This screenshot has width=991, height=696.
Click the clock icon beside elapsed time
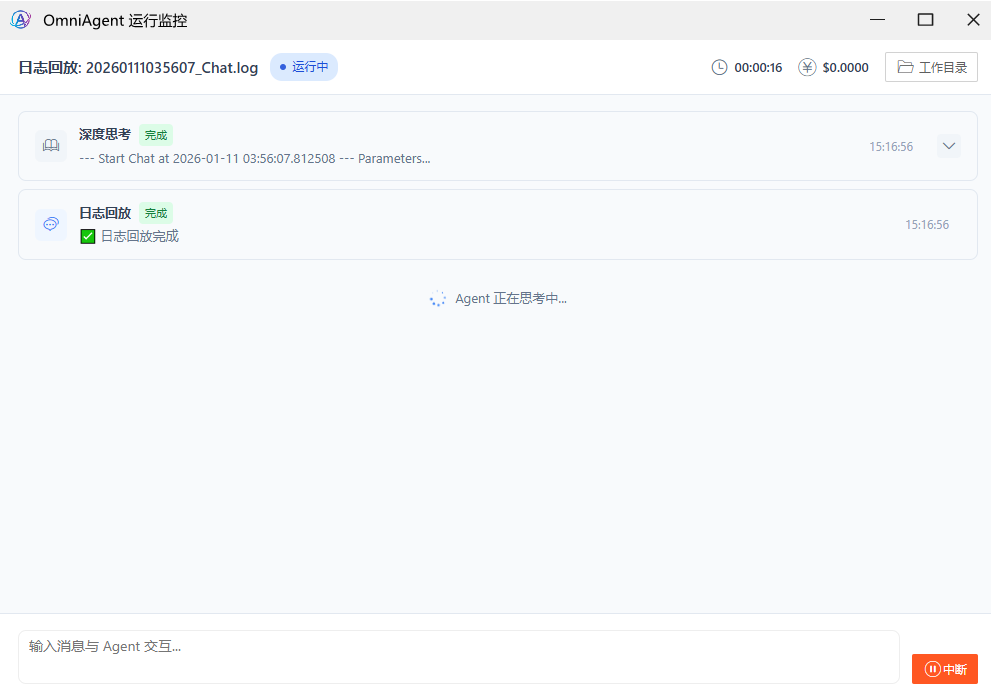click(x=719, y=68)
